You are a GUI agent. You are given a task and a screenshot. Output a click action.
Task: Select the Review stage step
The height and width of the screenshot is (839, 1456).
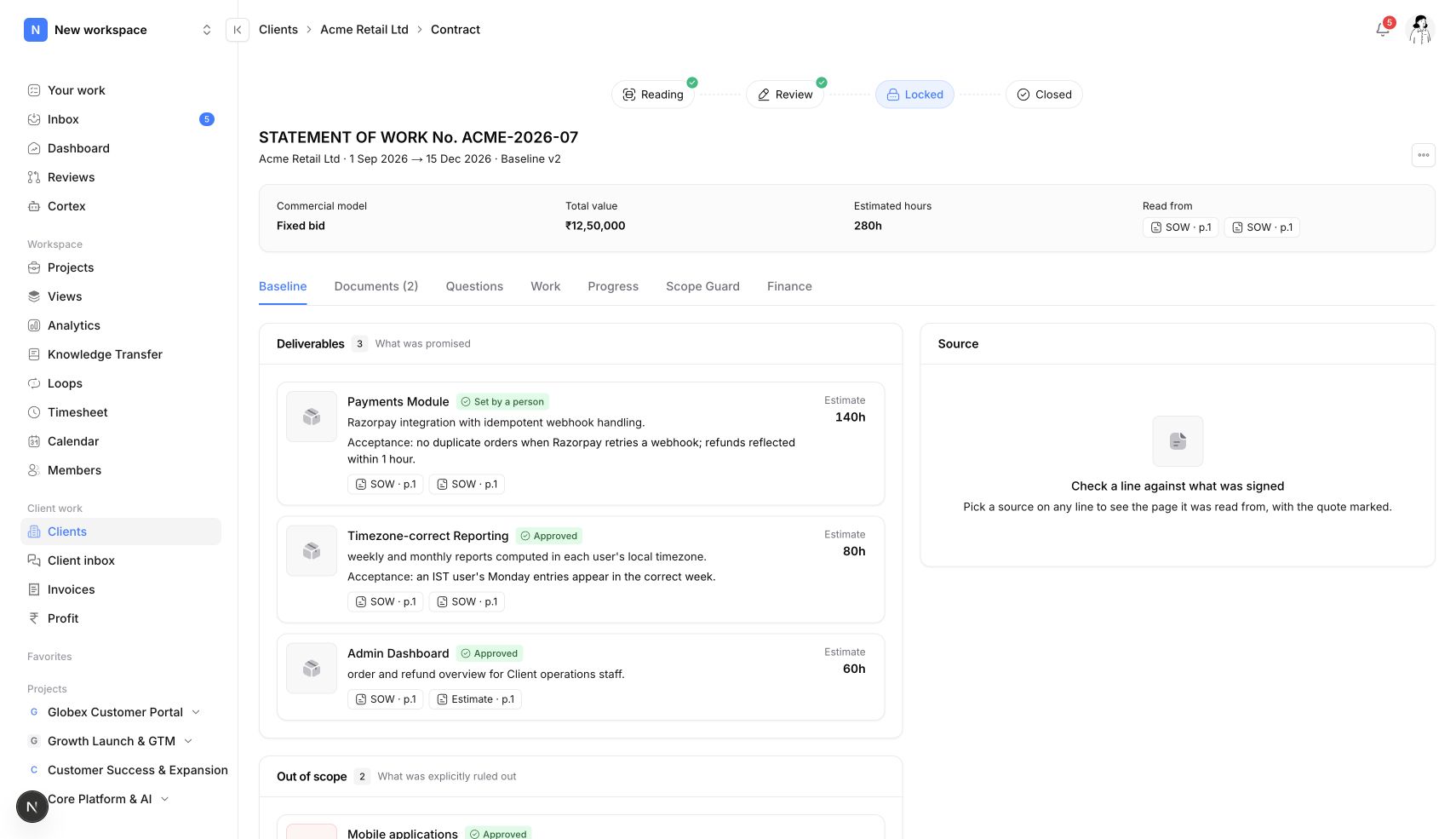tap(785, 95)
